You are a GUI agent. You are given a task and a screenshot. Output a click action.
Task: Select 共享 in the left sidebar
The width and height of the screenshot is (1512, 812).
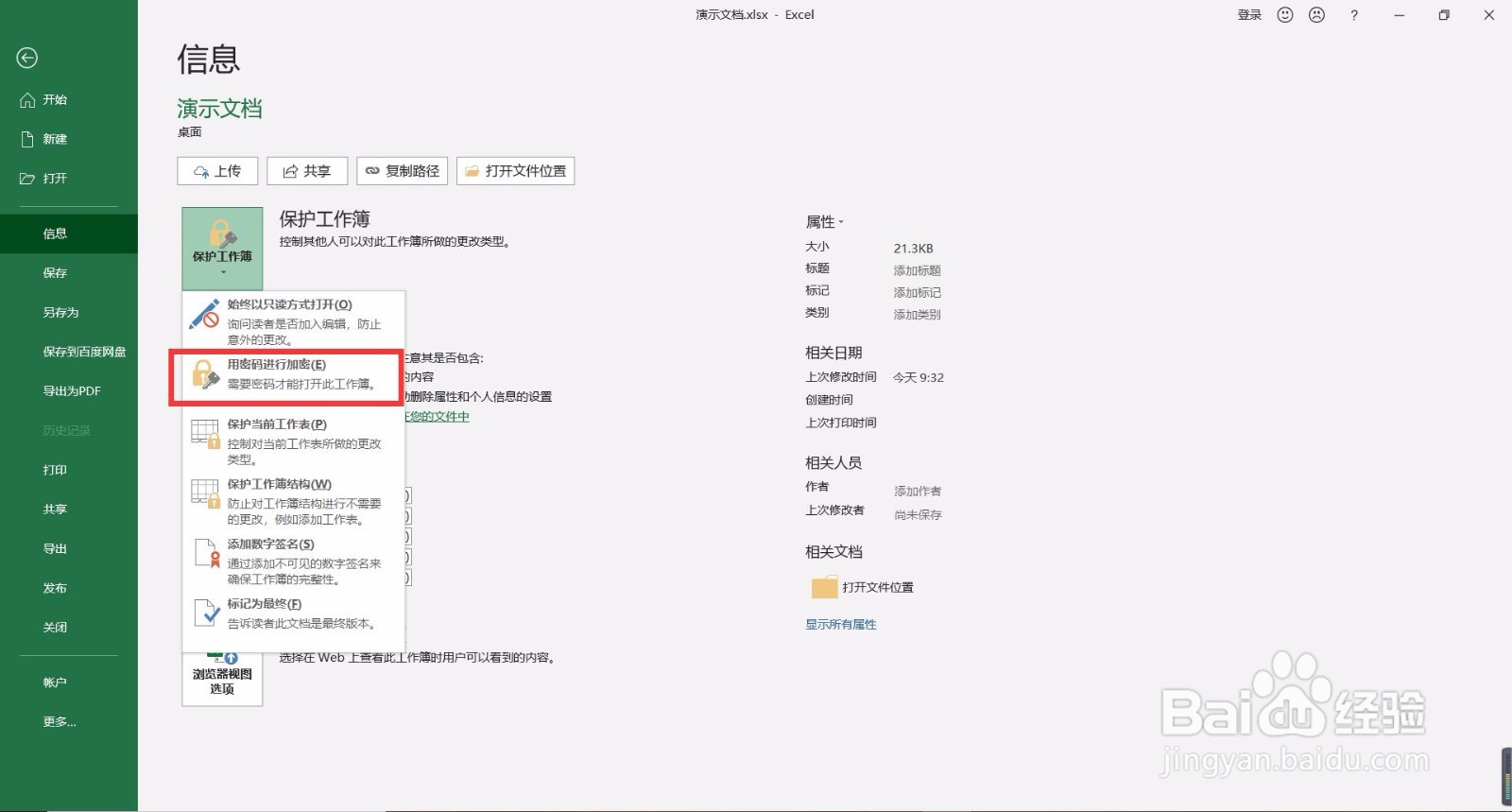tap(55, 510)
